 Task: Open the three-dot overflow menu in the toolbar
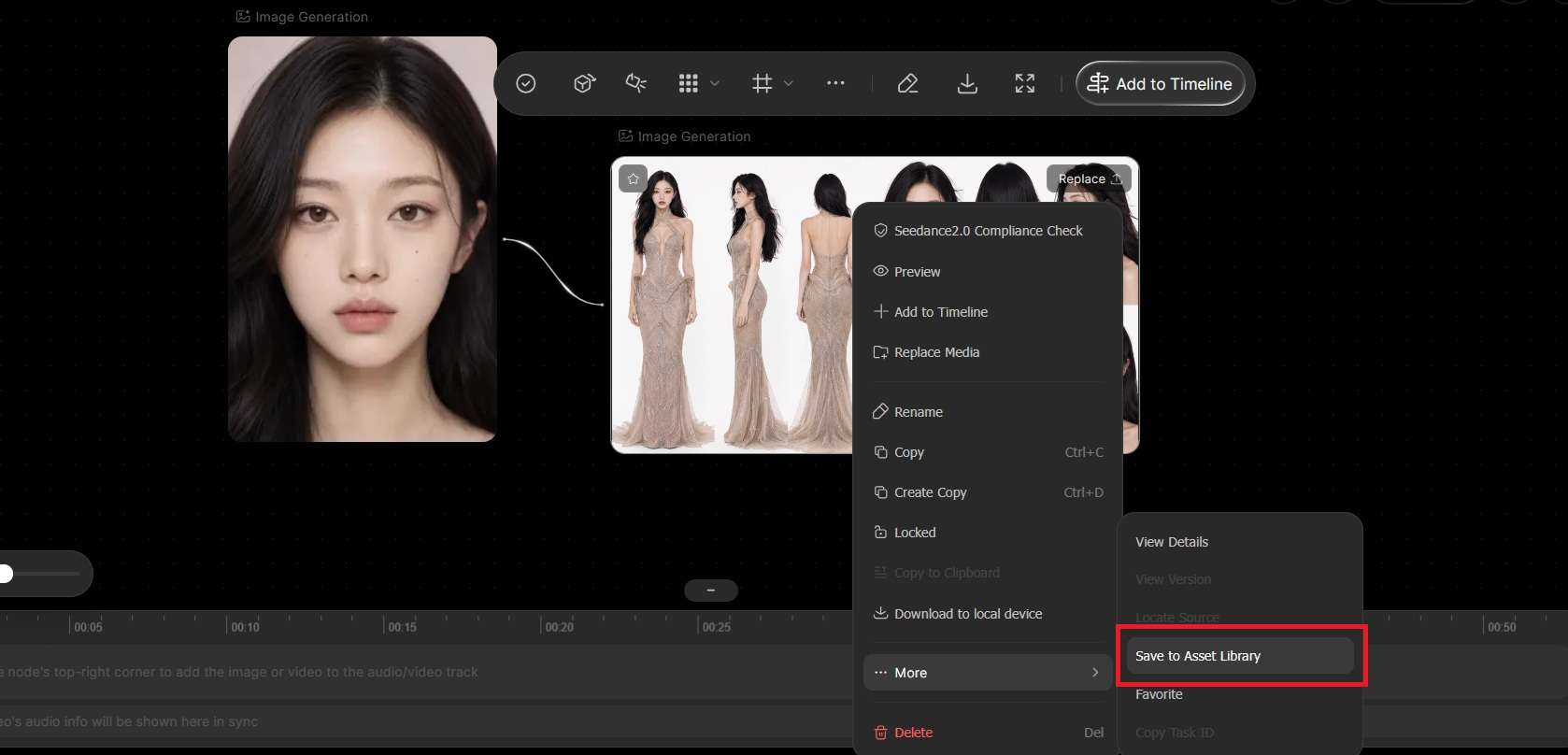tap(835, 84)
